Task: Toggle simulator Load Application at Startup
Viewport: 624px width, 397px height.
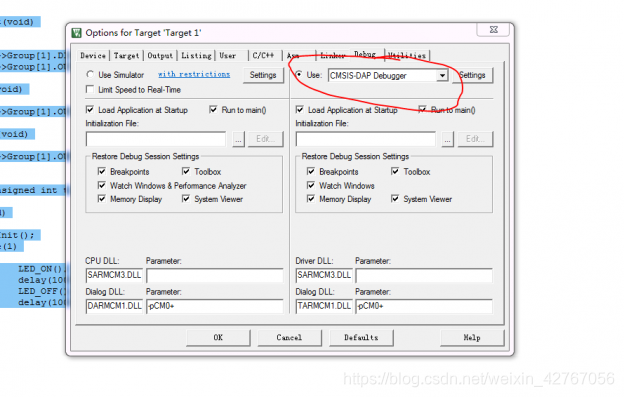Action: [x=90, y=110]
